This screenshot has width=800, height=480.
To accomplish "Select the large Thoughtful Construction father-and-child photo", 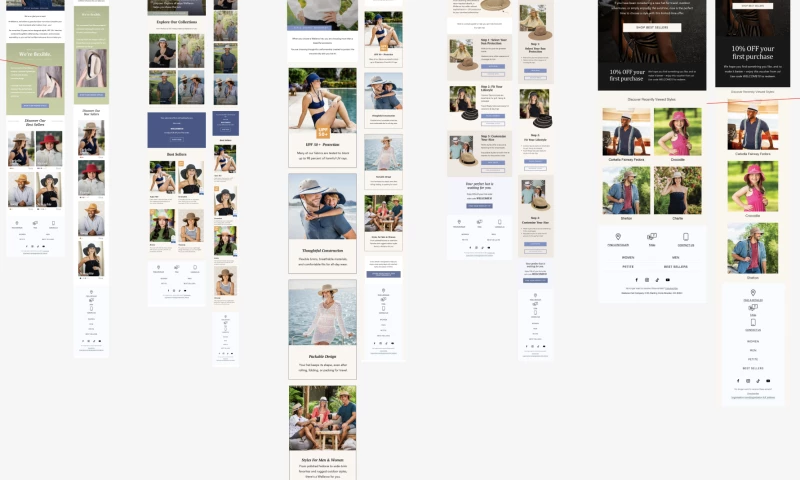I will tap(322, 207).
